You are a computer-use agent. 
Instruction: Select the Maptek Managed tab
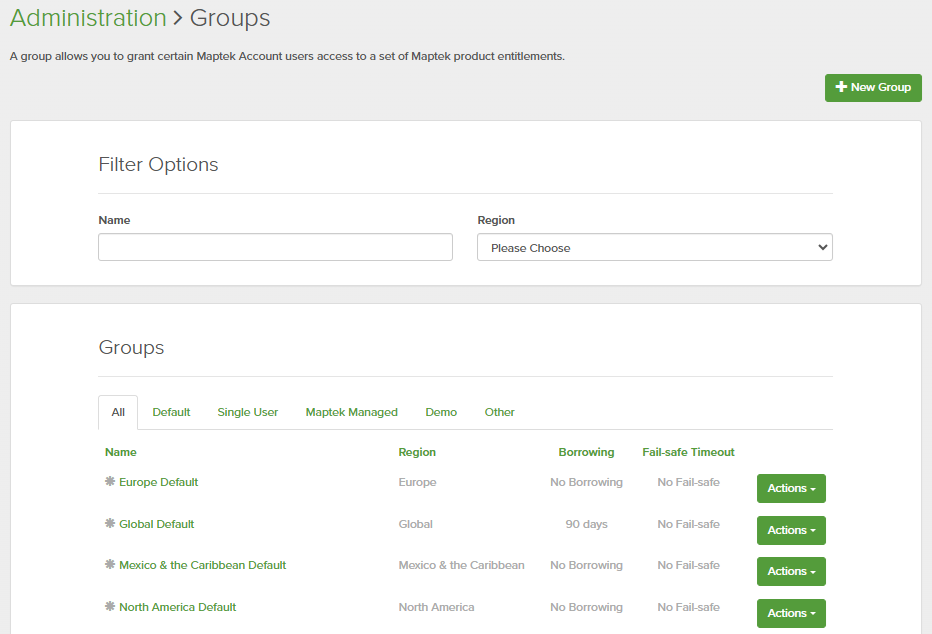click(351, 412)
